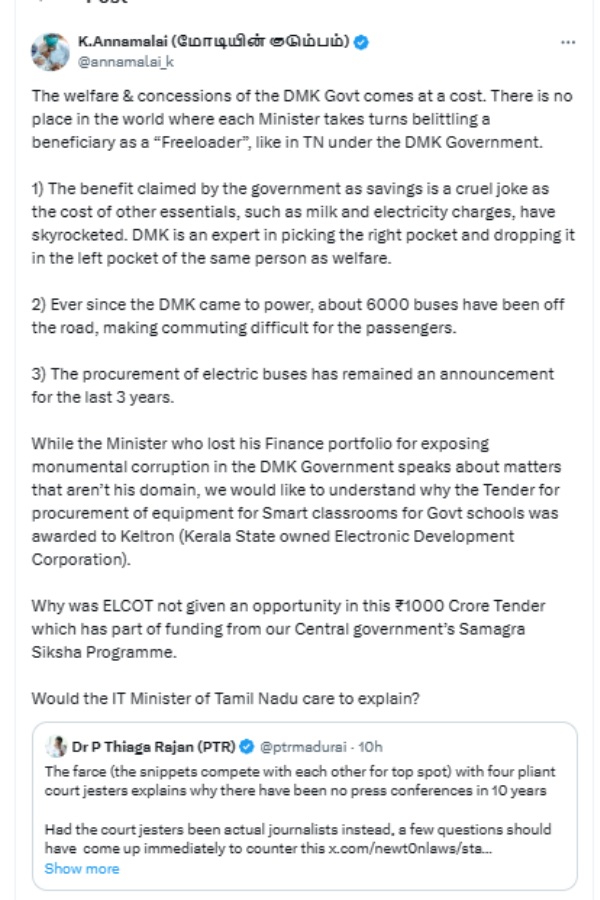Open the post options via three-dot menu
600x900 pixels.
(x=570, y=42)
